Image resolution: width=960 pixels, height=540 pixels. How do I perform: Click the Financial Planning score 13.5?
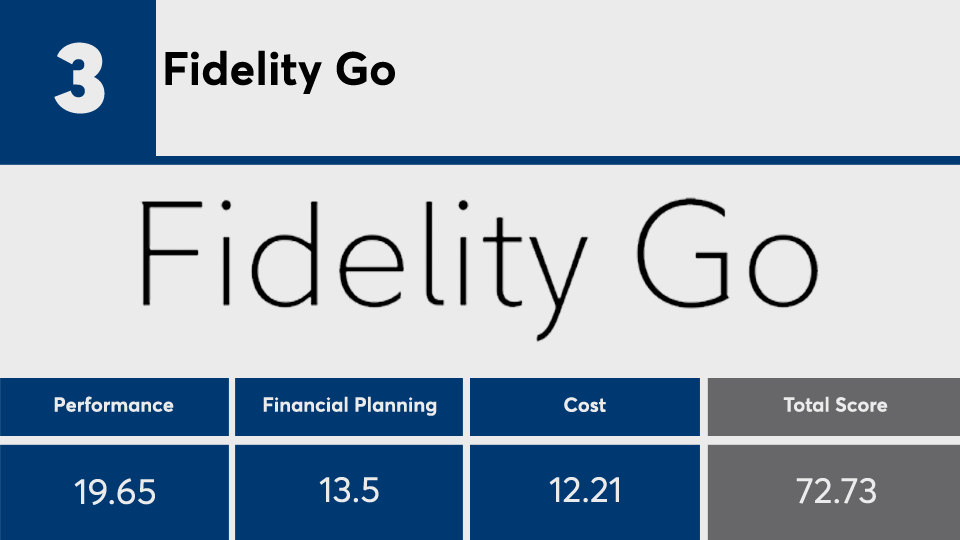(349, 491)
